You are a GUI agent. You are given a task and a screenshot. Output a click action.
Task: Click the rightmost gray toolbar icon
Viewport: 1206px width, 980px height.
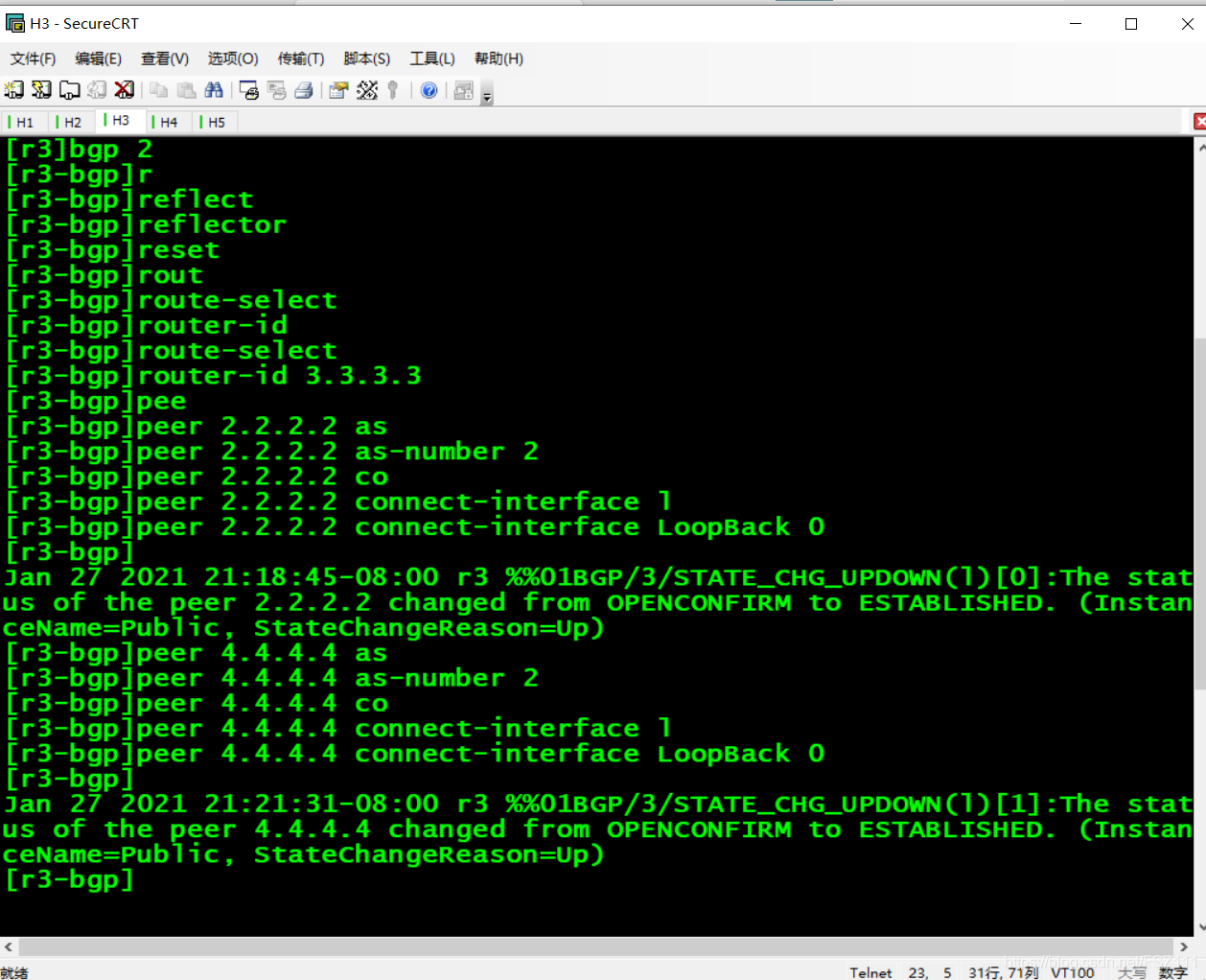(x=464, y=90)
